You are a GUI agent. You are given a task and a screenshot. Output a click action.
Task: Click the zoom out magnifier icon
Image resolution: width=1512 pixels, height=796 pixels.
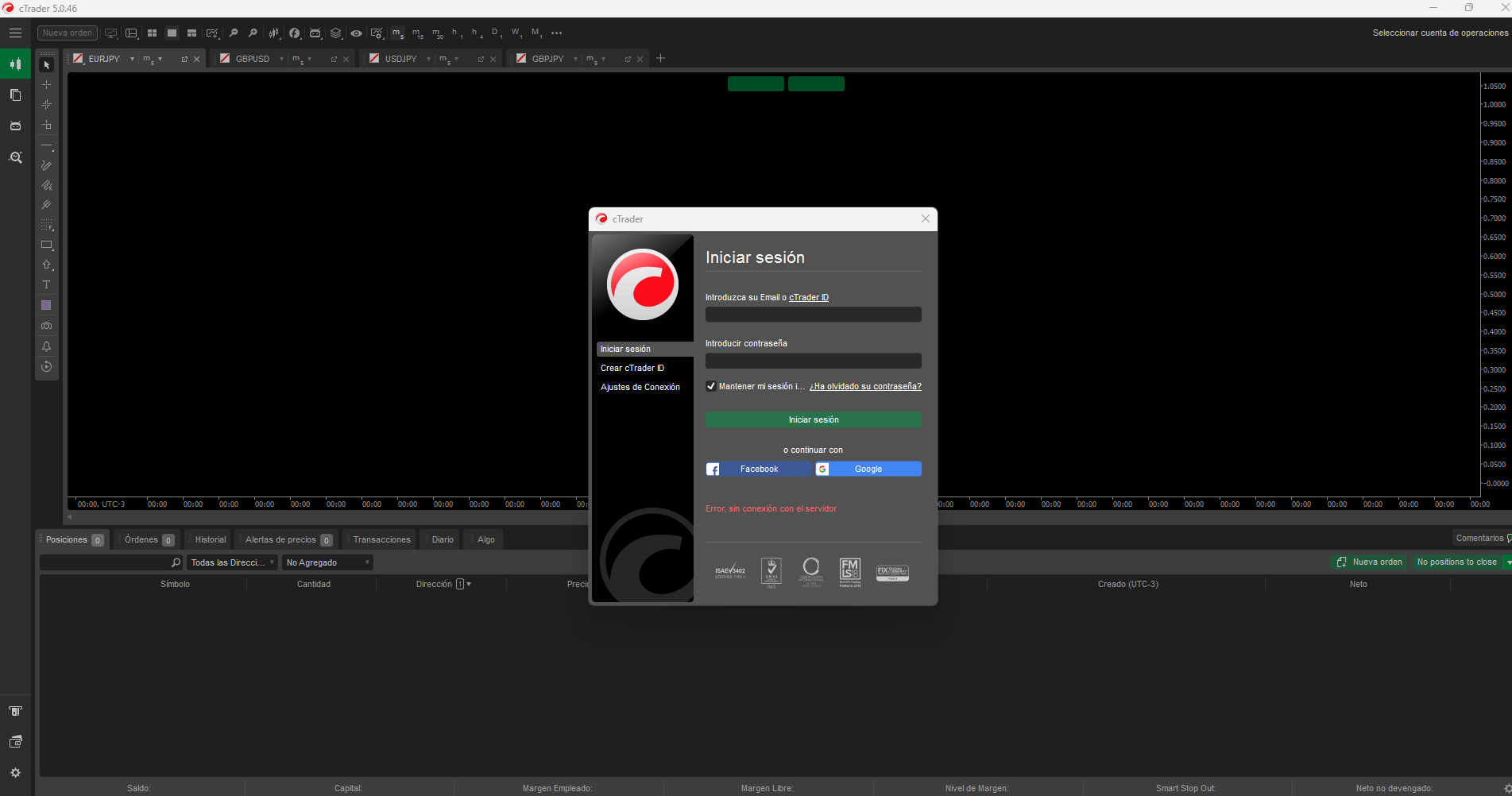coord(234,33)
